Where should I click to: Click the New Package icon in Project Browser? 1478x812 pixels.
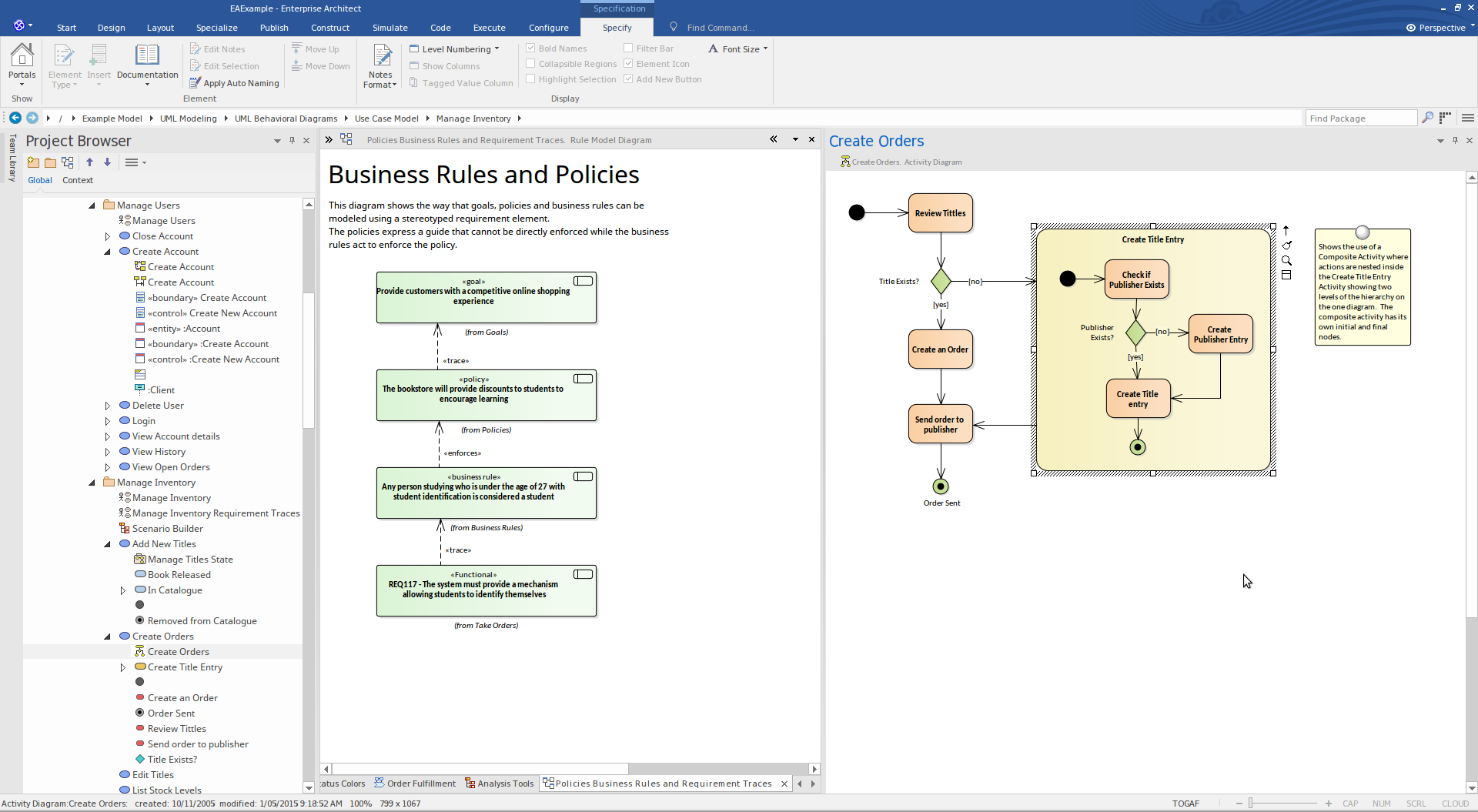pos(33,162)
